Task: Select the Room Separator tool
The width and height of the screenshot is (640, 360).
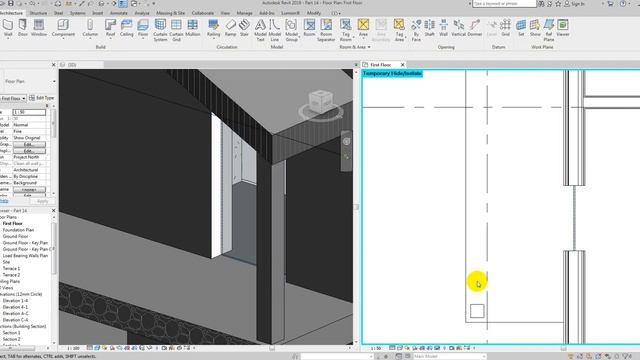Action: point(326,30)
